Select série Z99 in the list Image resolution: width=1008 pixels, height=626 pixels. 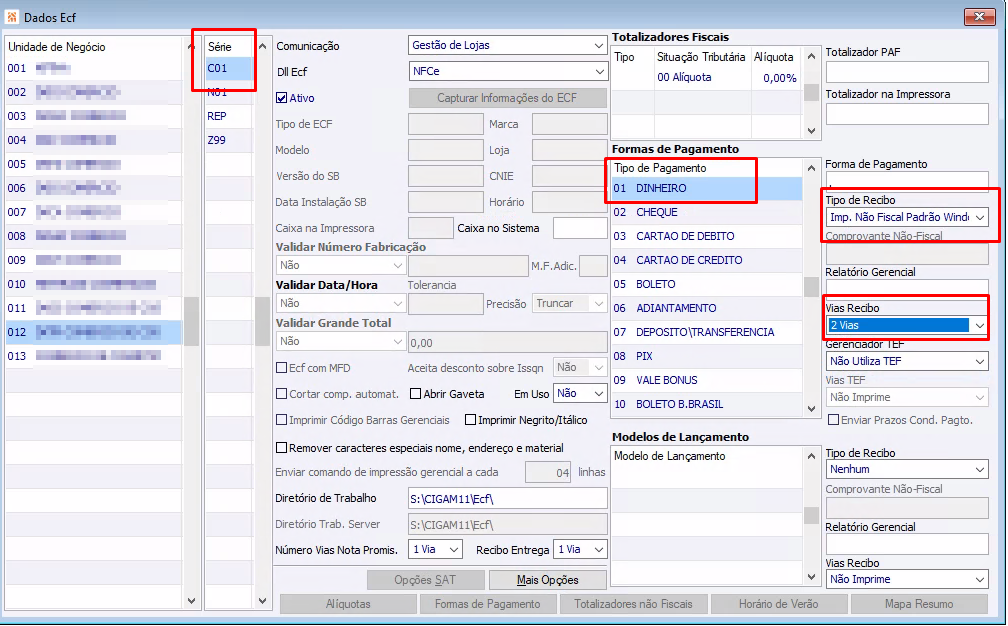229,140
